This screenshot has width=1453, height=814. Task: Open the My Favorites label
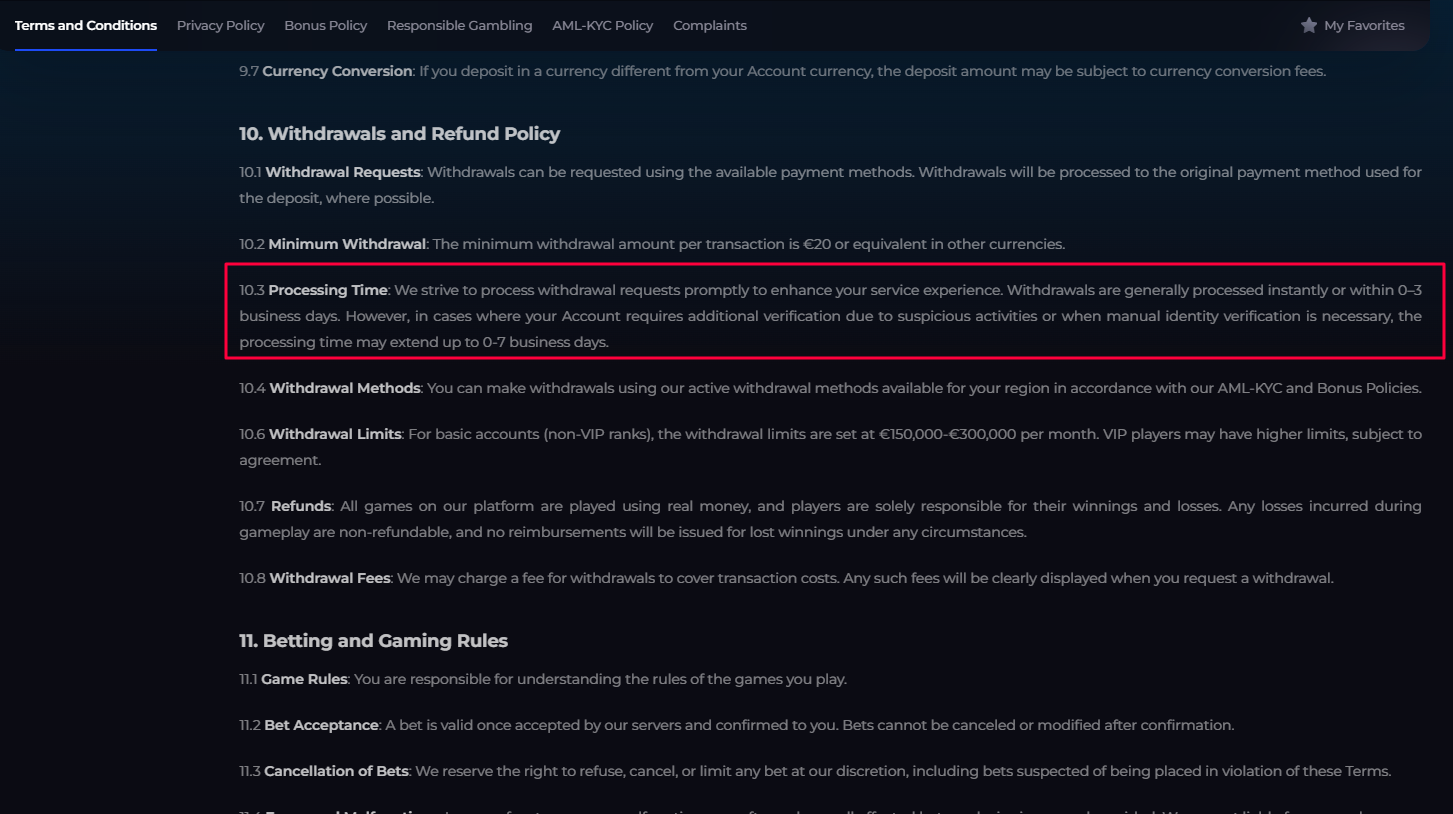click(1364, 26)
